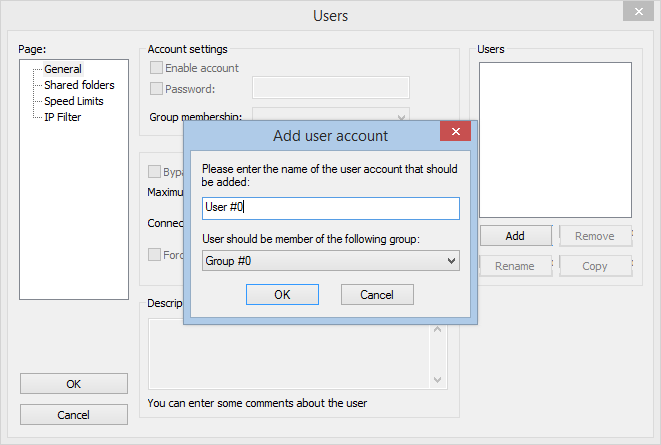Click the description scrollbar down arrow
Screen dimensions: 661x445
[437, 379]
